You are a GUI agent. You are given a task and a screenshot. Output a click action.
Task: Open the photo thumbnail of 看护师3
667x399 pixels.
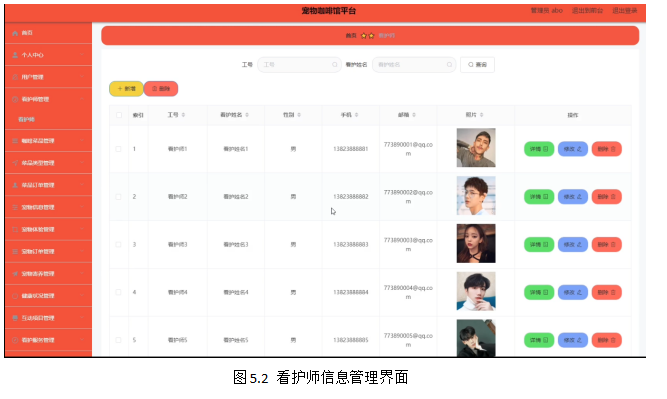point(476,243)
